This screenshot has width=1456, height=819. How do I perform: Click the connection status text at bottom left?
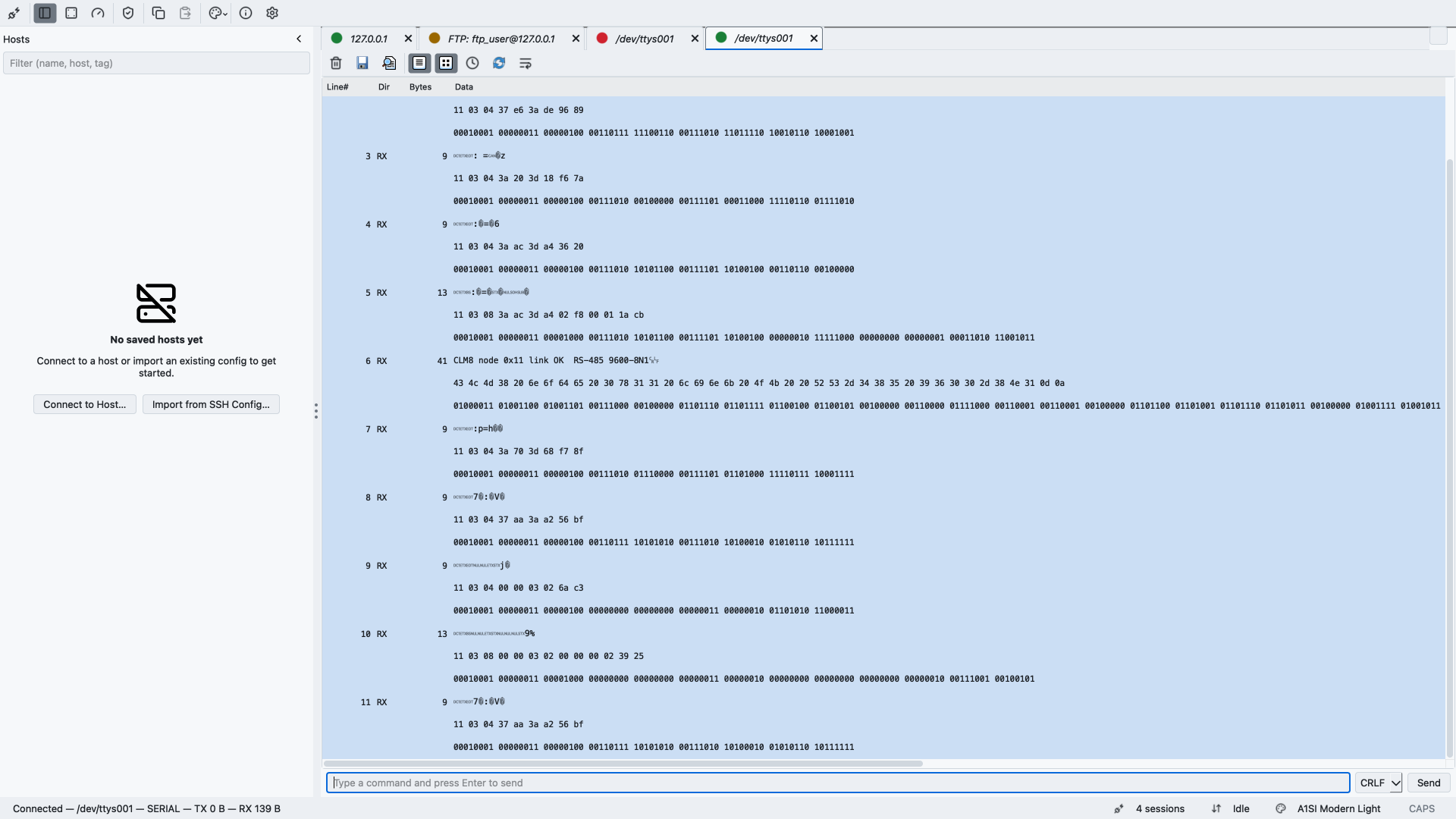coord(146,808)
